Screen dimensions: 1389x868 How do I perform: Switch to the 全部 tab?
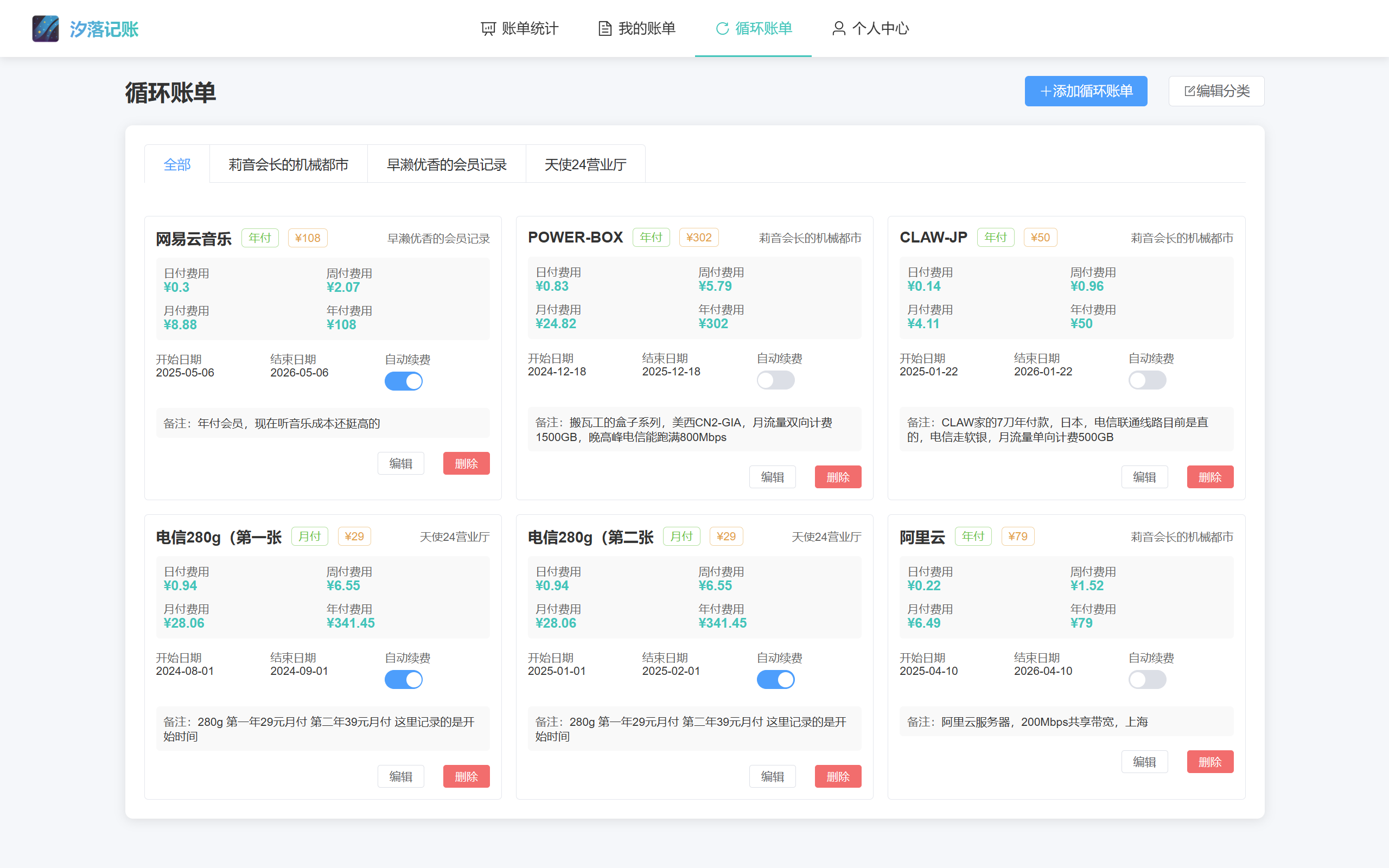coord(177,165)
